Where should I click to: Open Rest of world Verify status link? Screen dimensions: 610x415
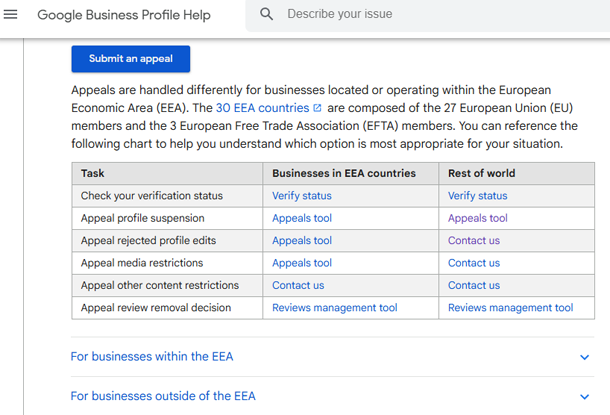(x=477, y=196)
